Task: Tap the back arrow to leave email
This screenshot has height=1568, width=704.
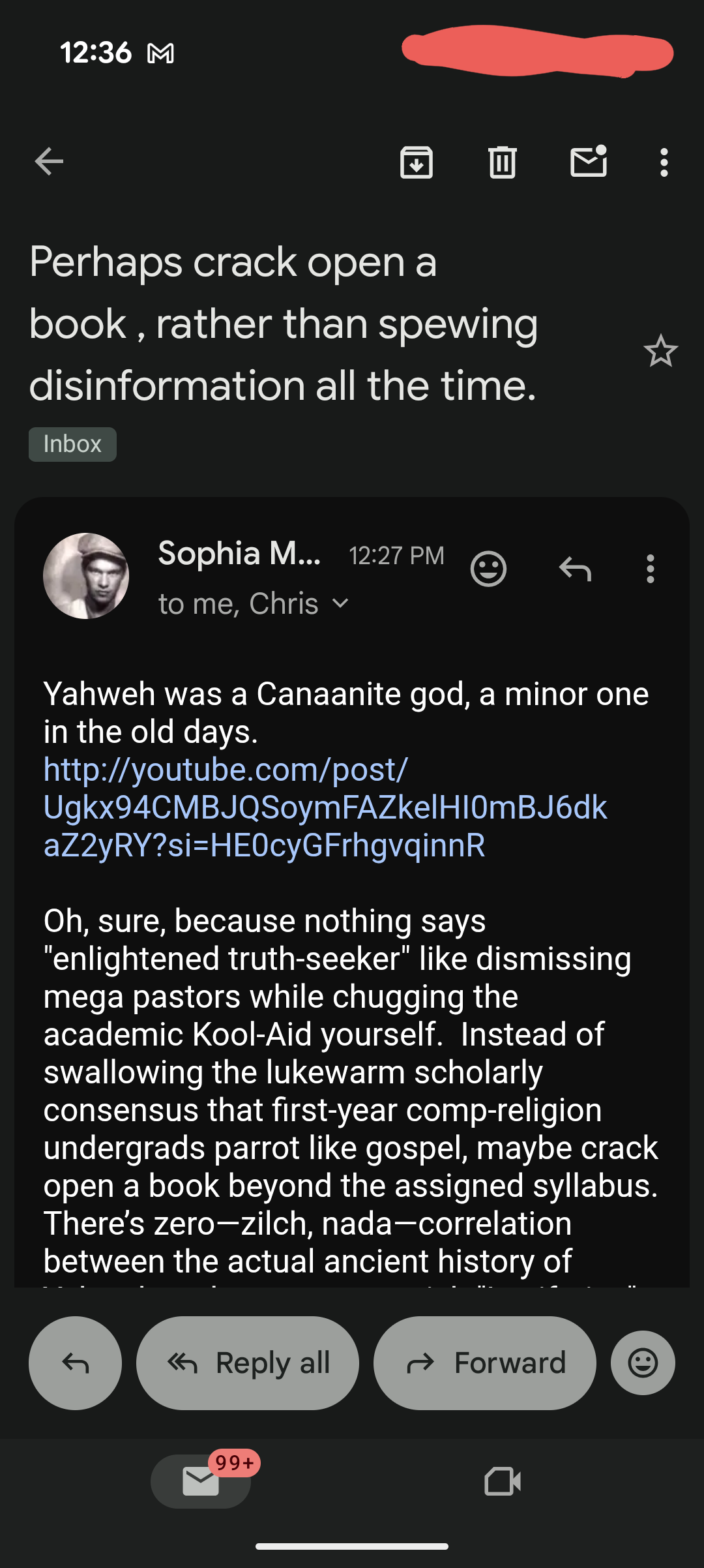Action: [x=49, y=162]
